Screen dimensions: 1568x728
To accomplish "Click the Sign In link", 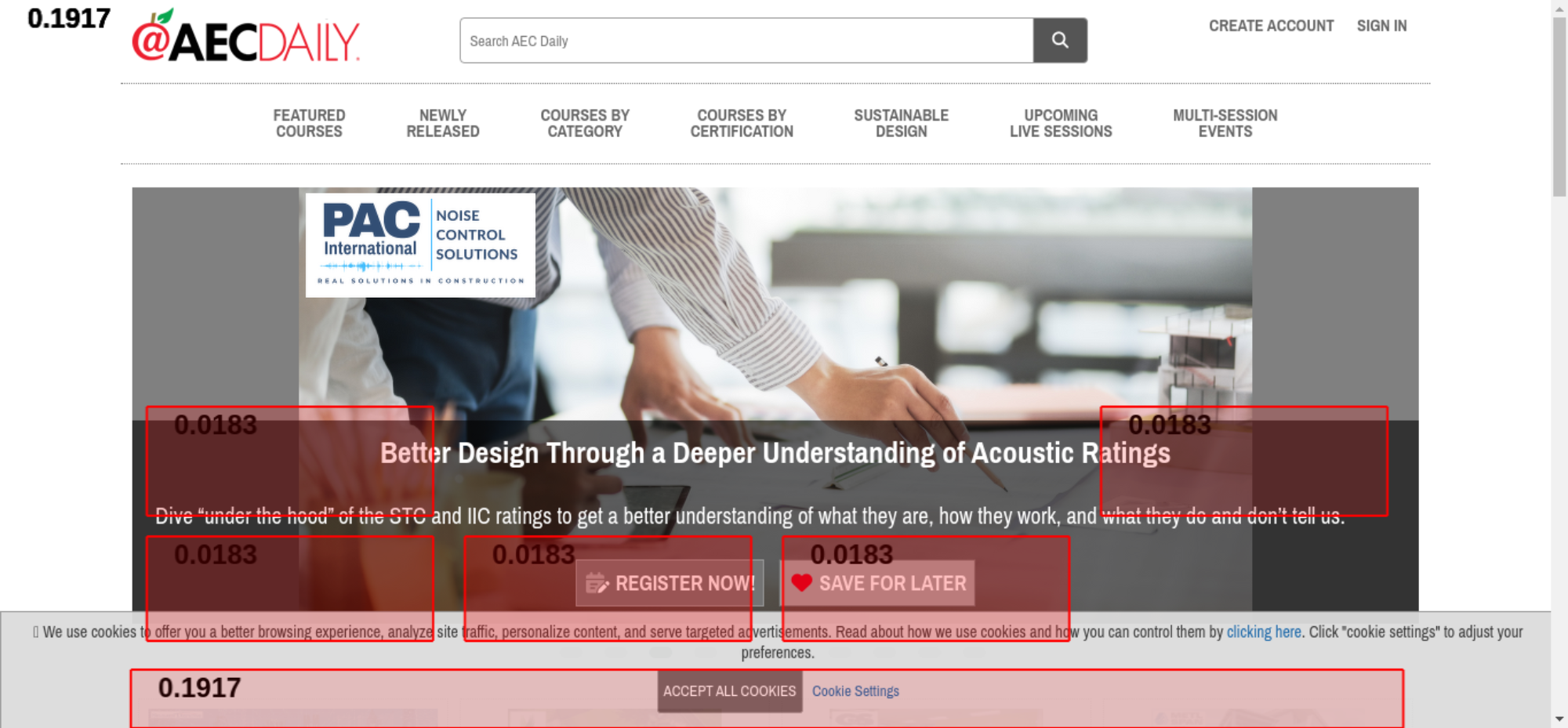I will (x=1381, y=26).
